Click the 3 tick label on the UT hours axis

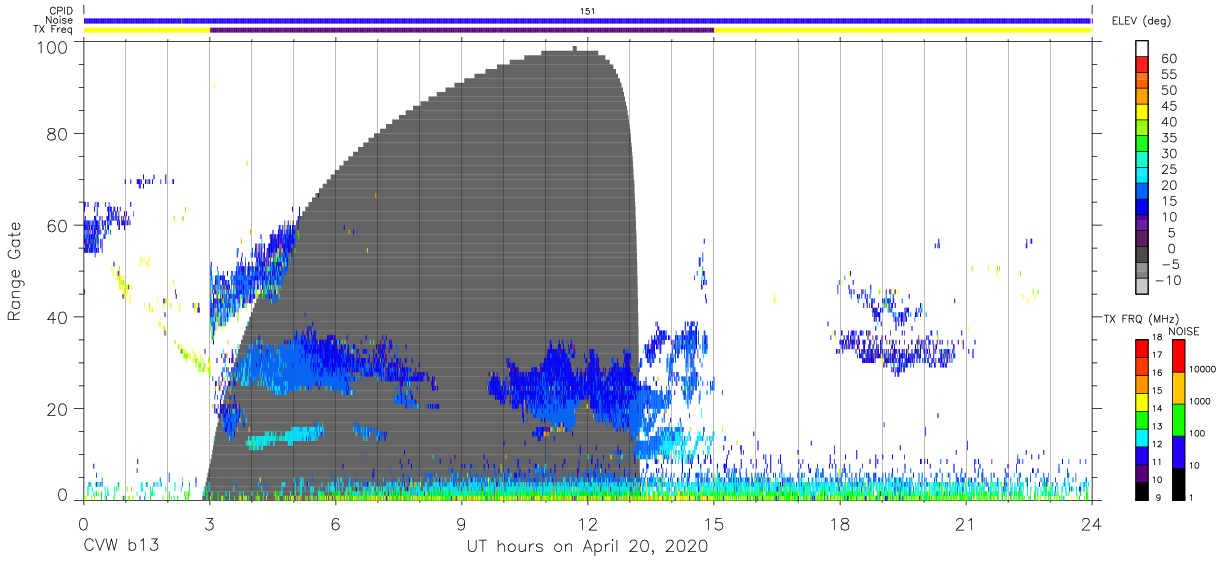coord(209,523)
